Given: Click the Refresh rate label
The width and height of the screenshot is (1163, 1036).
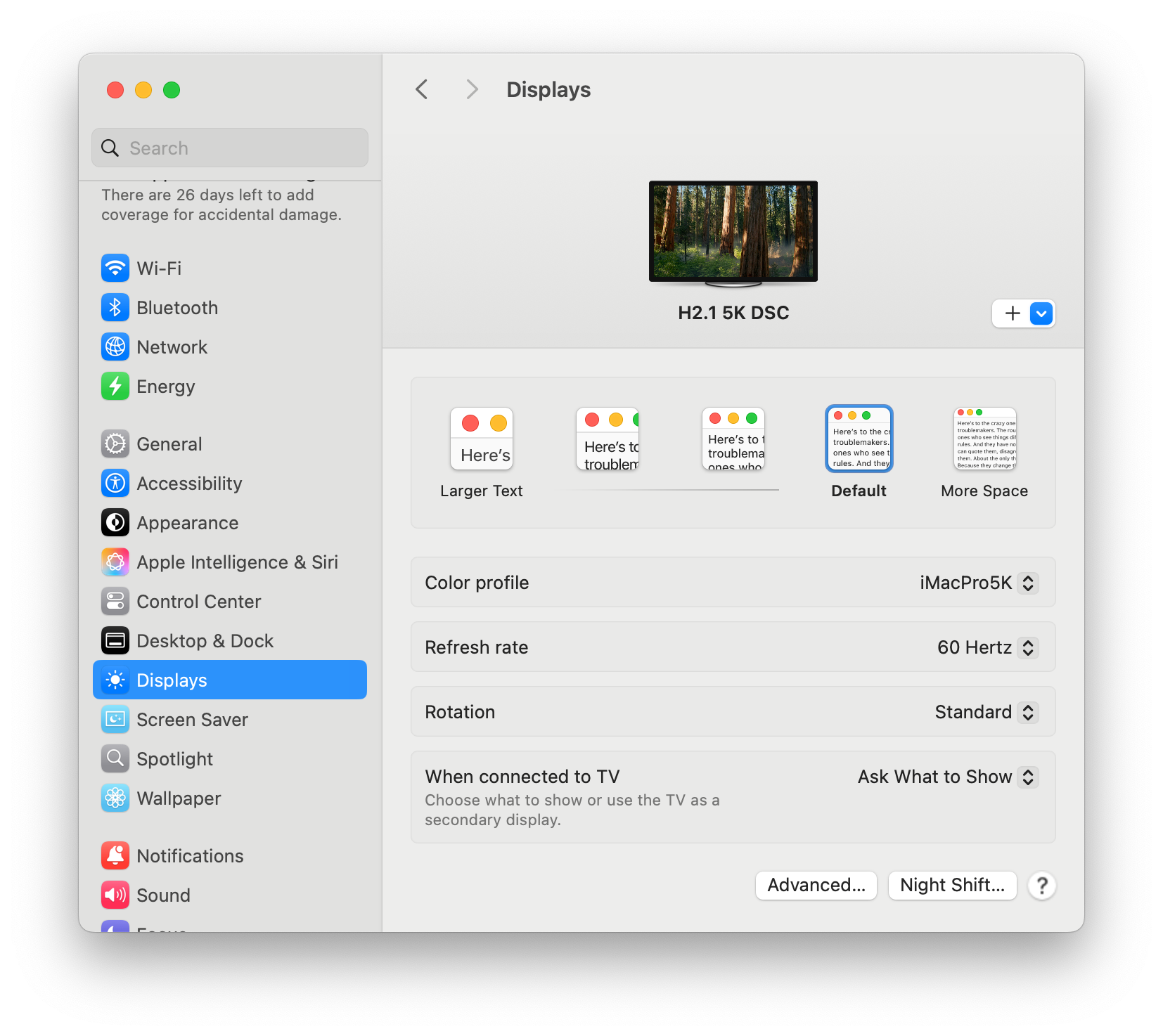Looking at the screenshot, I should (477, 647).
